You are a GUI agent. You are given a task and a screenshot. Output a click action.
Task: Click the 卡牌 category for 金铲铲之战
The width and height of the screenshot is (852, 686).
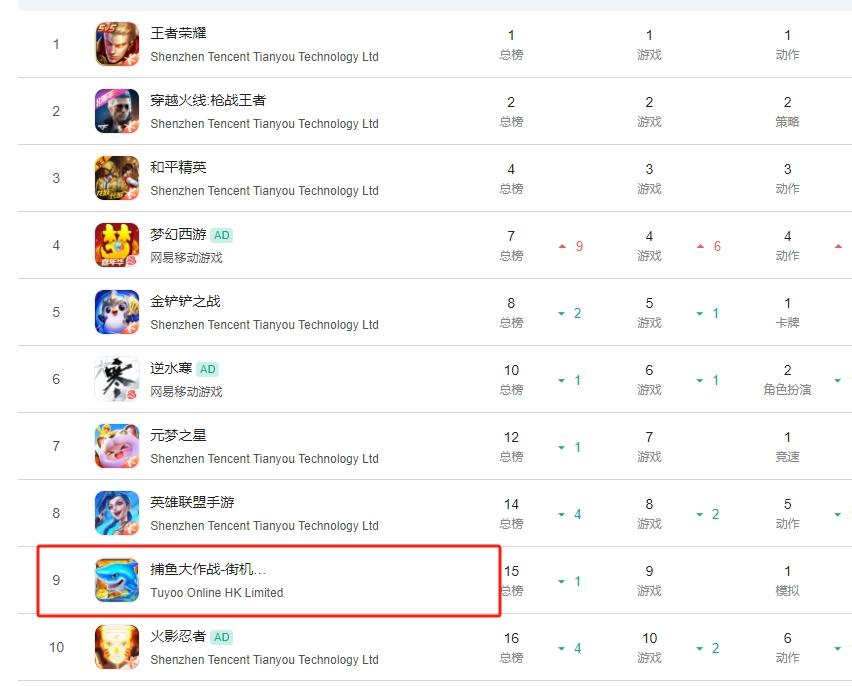[x=787, y=322]
